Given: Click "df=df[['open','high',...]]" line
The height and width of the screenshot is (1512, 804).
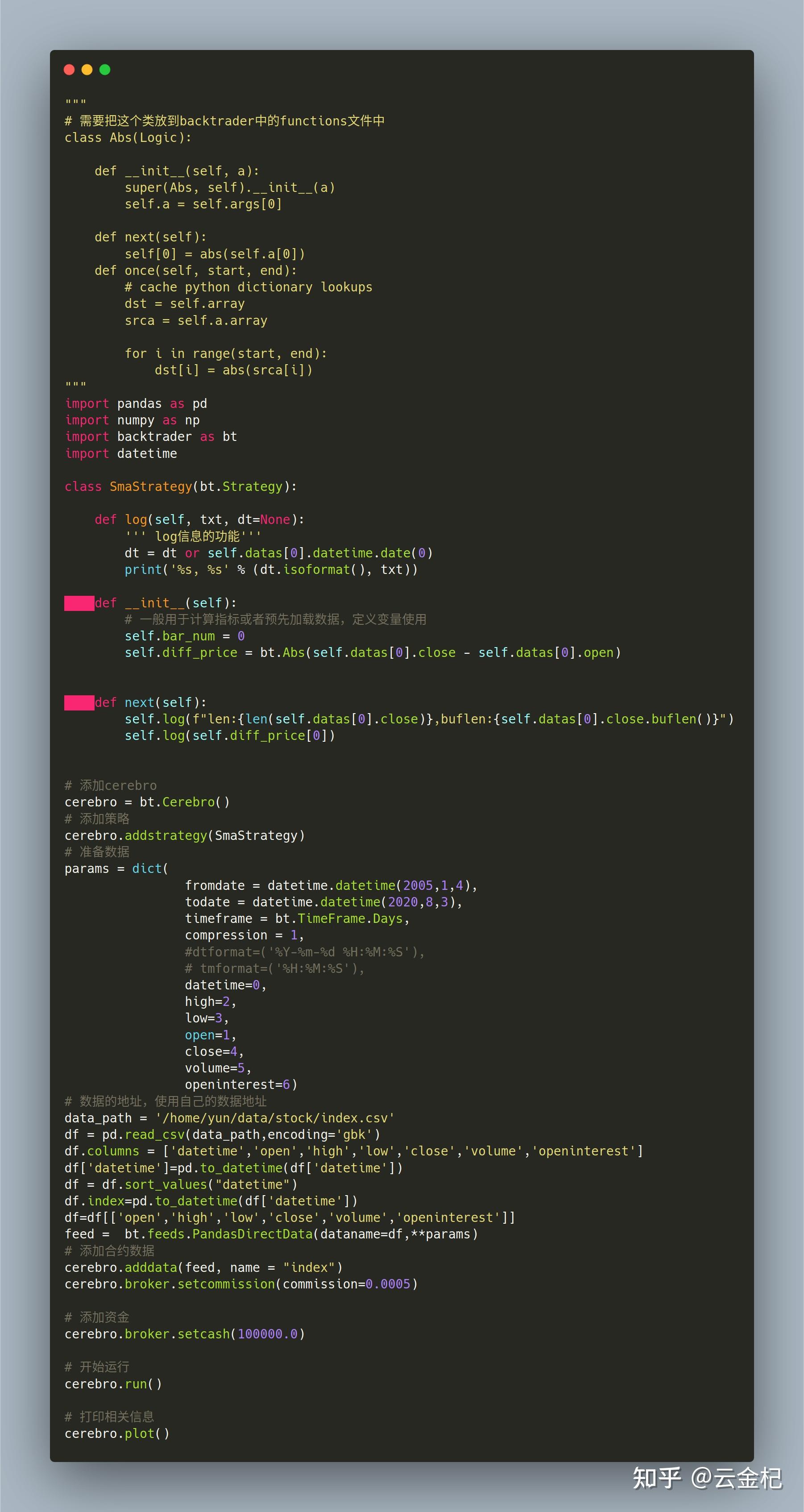Looking at the screenshot, I should [290, 1217].
